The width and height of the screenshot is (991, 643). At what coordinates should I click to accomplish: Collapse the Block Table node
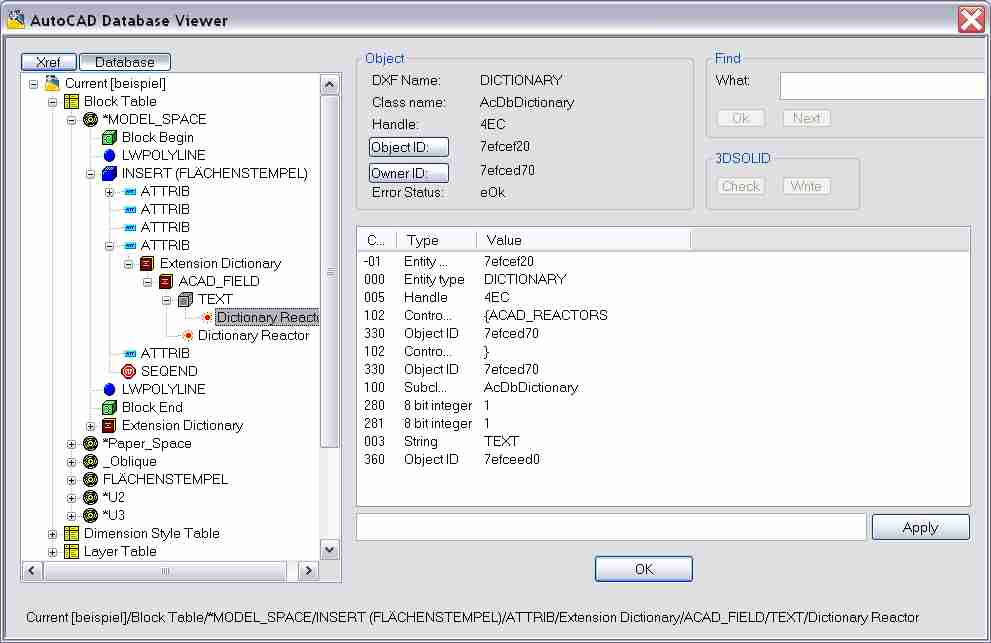52,102
